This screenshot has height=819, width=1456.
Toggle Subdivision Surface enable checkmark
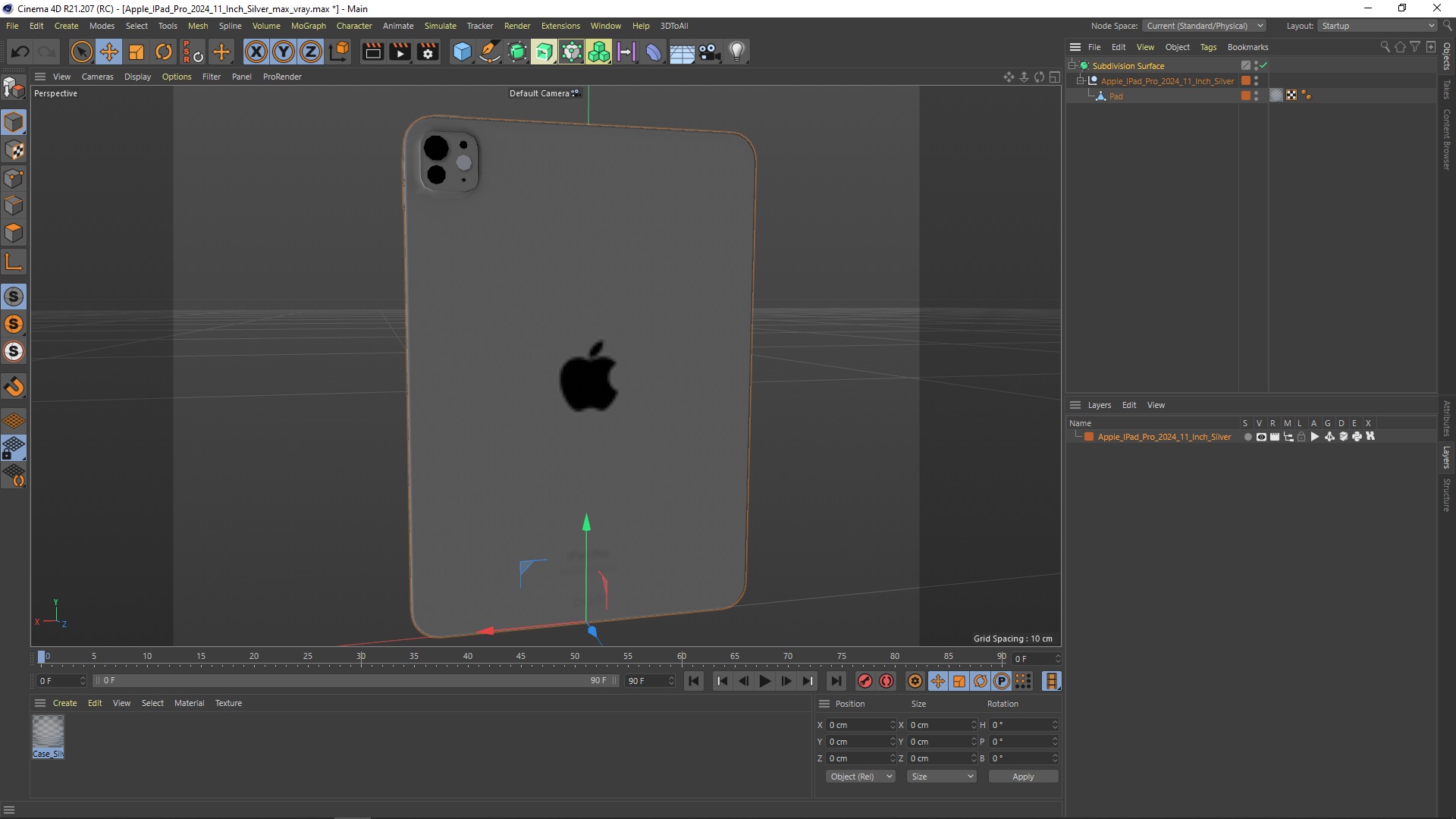point(1263,66)
